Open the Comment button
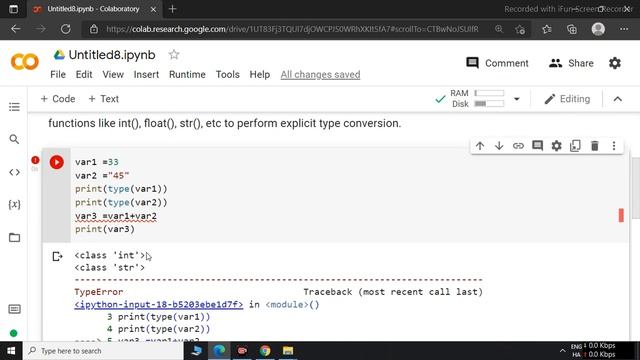This screenshot has width=640, height=360. pos(497,63)
